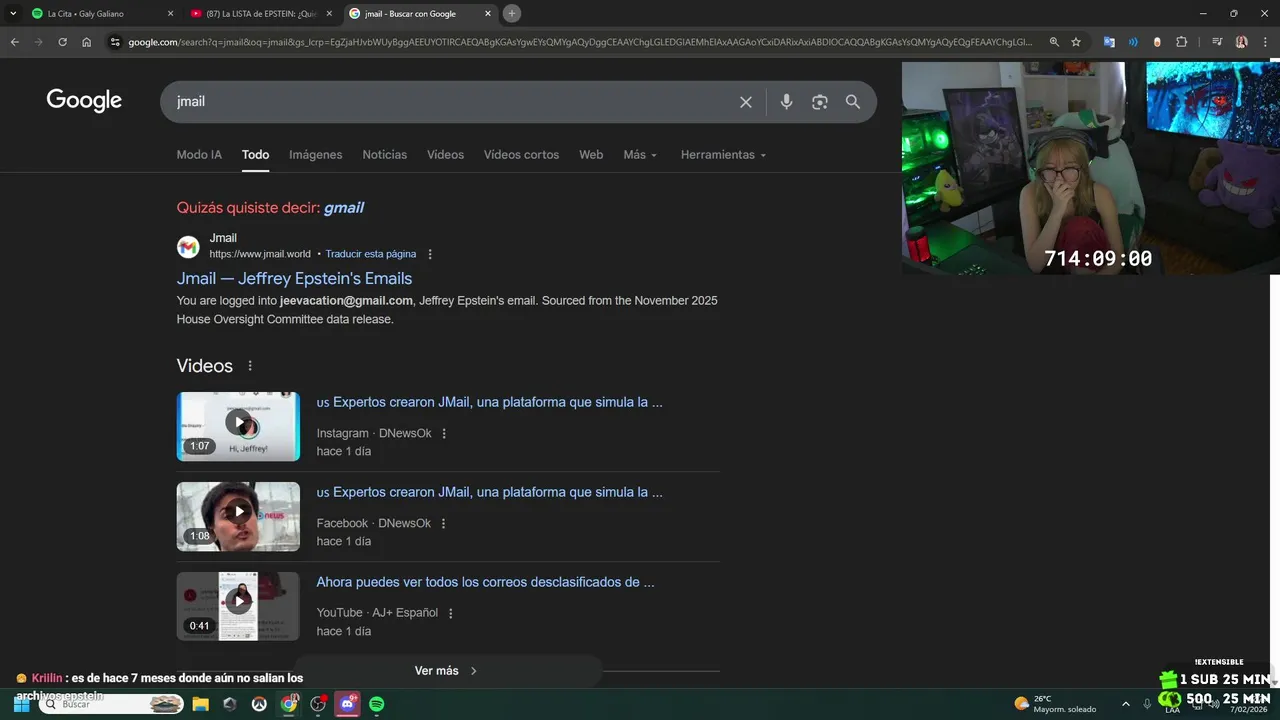The width and height of the screenshot is (1280, 720).
Task: Start voice search with the microphone icon
Action: tap(786, 102)
